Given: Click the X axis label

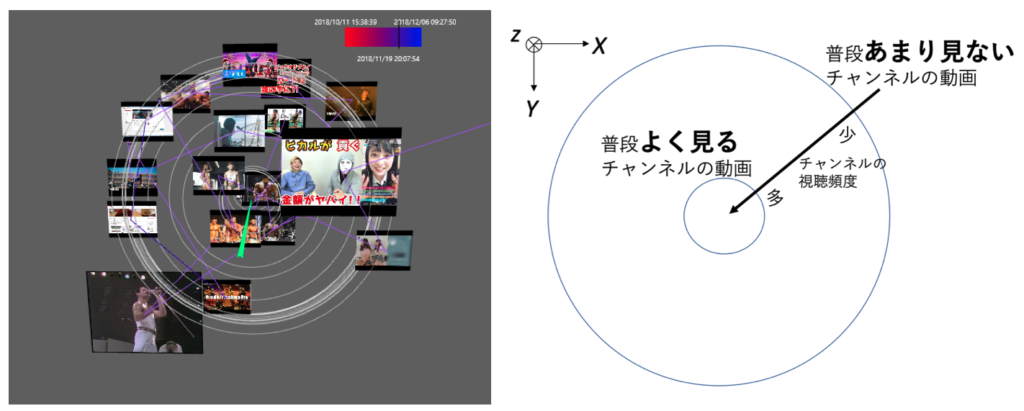Looking at the screenshot, I should click(599, 45).
